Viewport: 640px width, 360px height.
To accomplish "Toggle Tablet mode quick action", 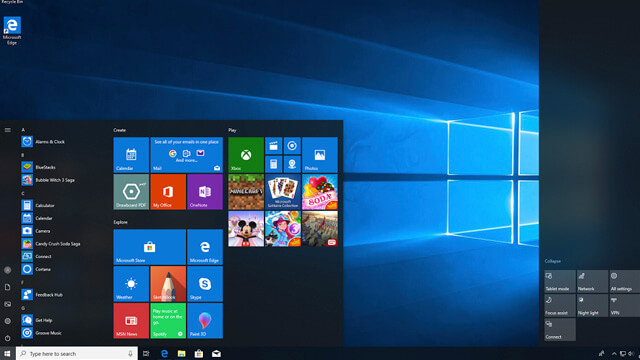I will 560,281.
